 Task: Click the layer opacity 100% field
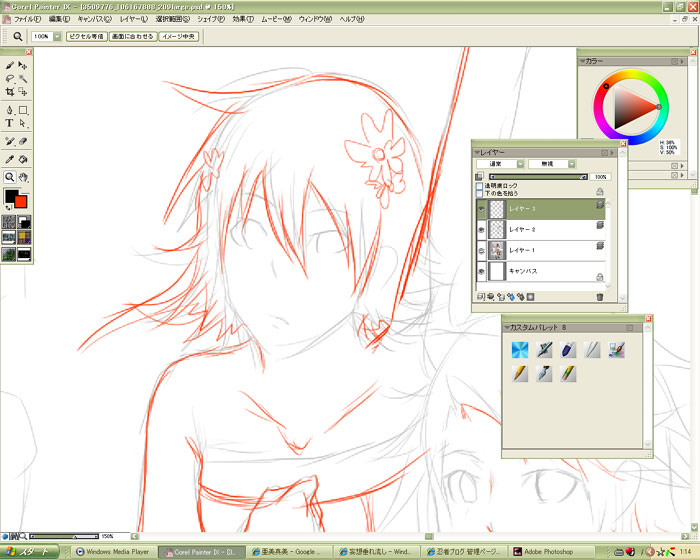(x=600, y=177)
